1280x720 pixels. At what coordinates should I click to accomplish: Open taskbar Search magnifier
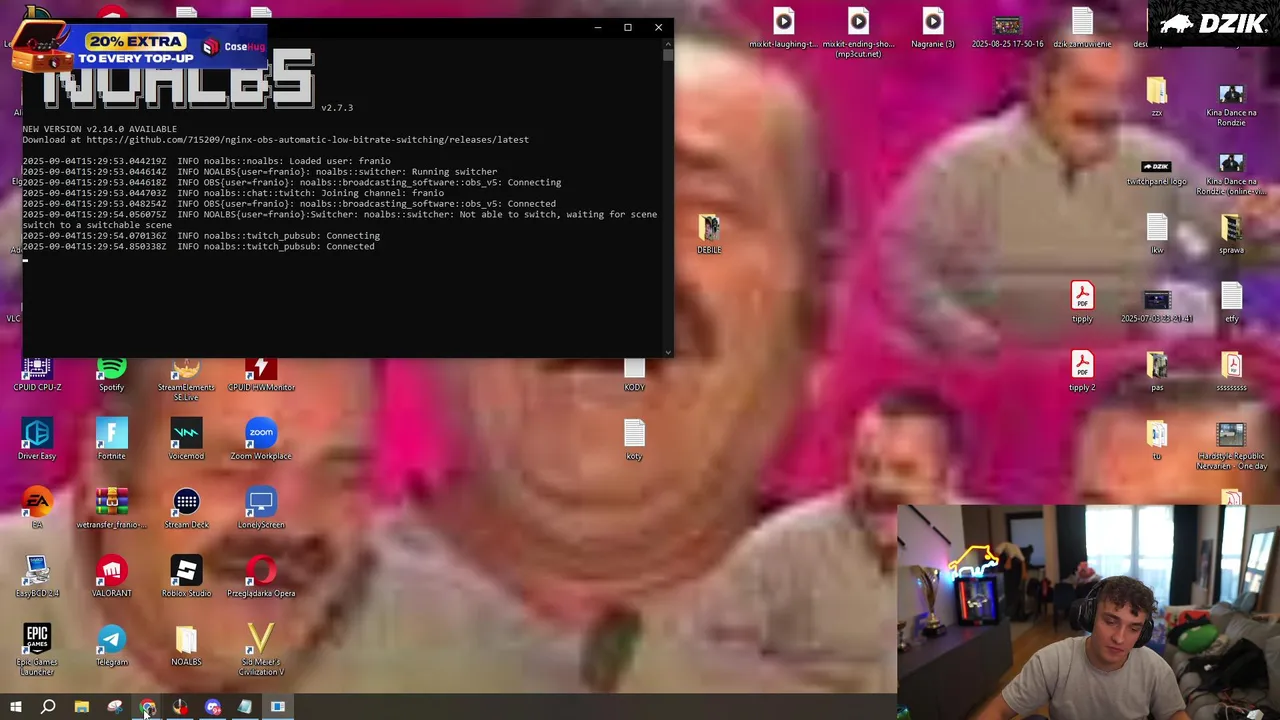48,707
